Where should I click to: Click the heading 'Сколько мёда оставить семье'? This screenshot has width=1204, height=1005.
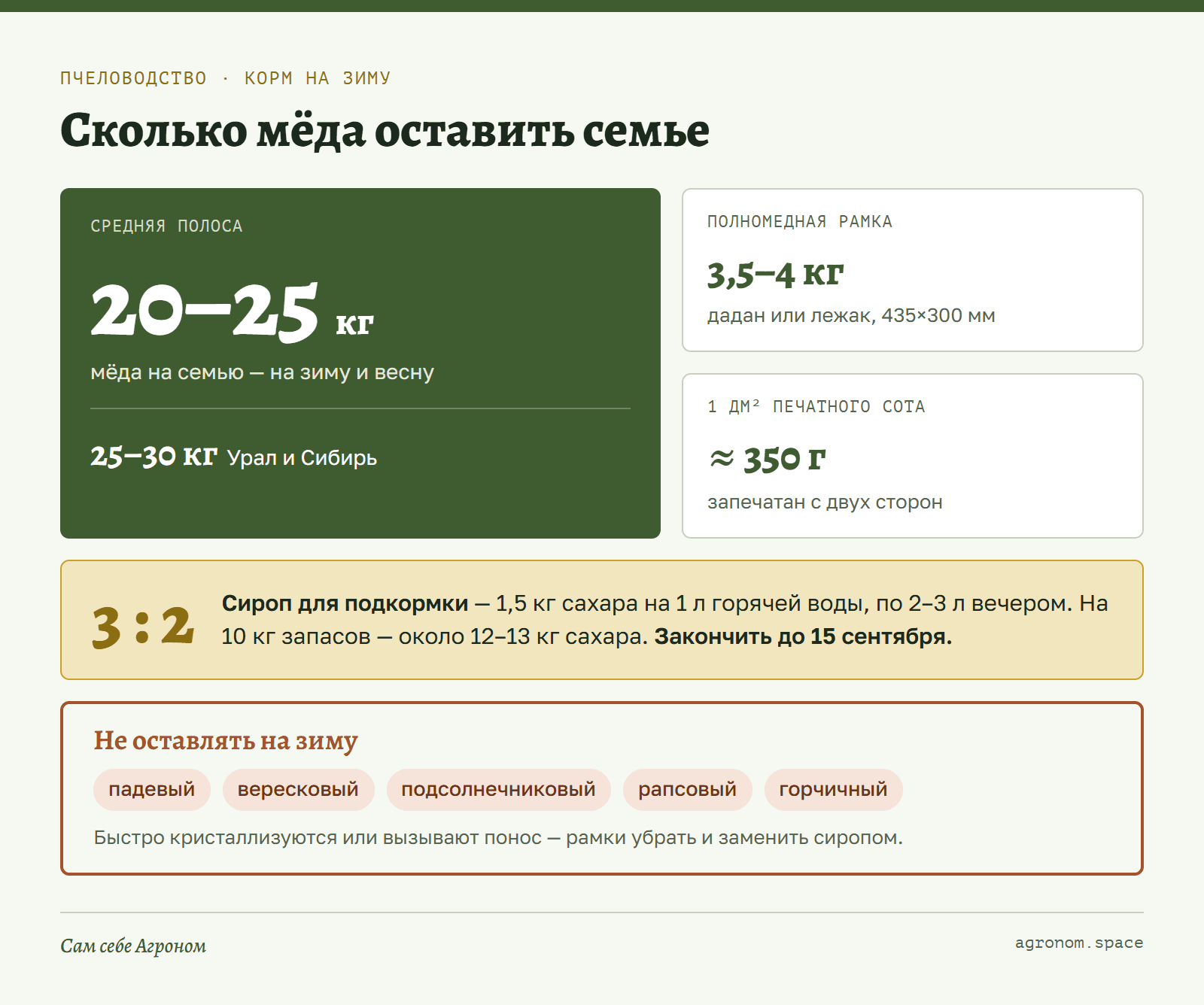coord(385,131)
